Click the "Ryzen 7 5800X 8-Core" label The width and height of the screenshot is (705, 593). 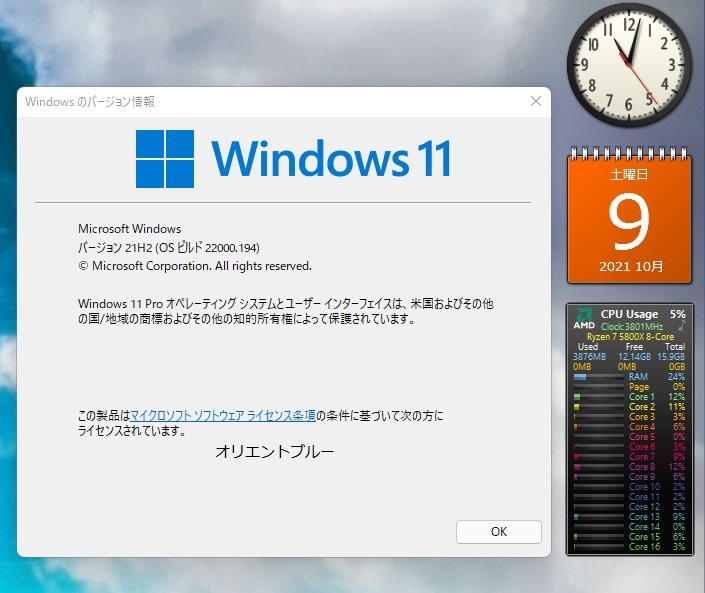(x=630, y=337)
